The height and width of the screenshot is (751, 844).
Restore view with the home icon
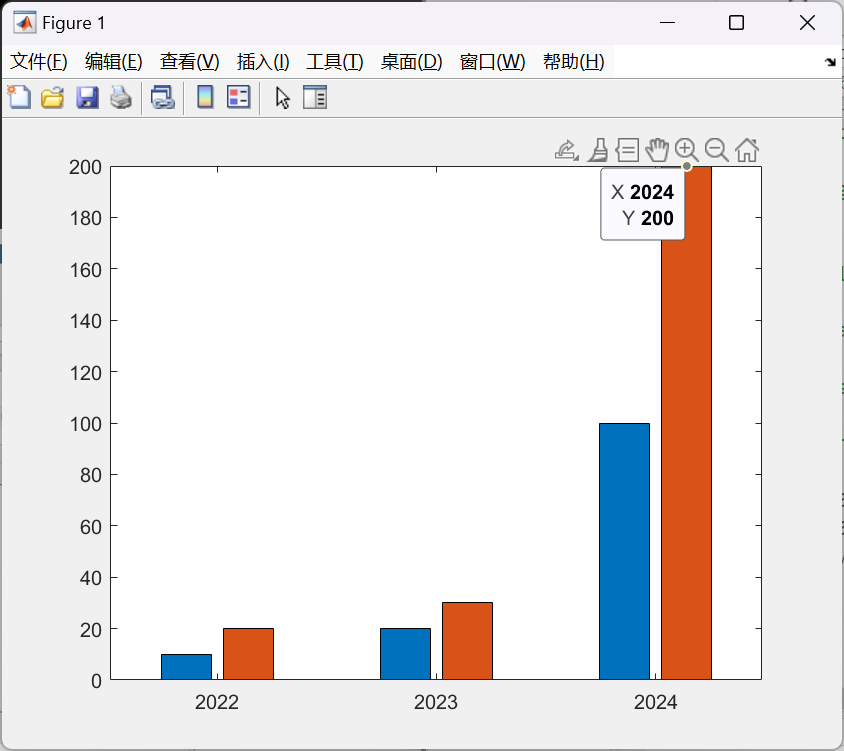pos(746,151)
